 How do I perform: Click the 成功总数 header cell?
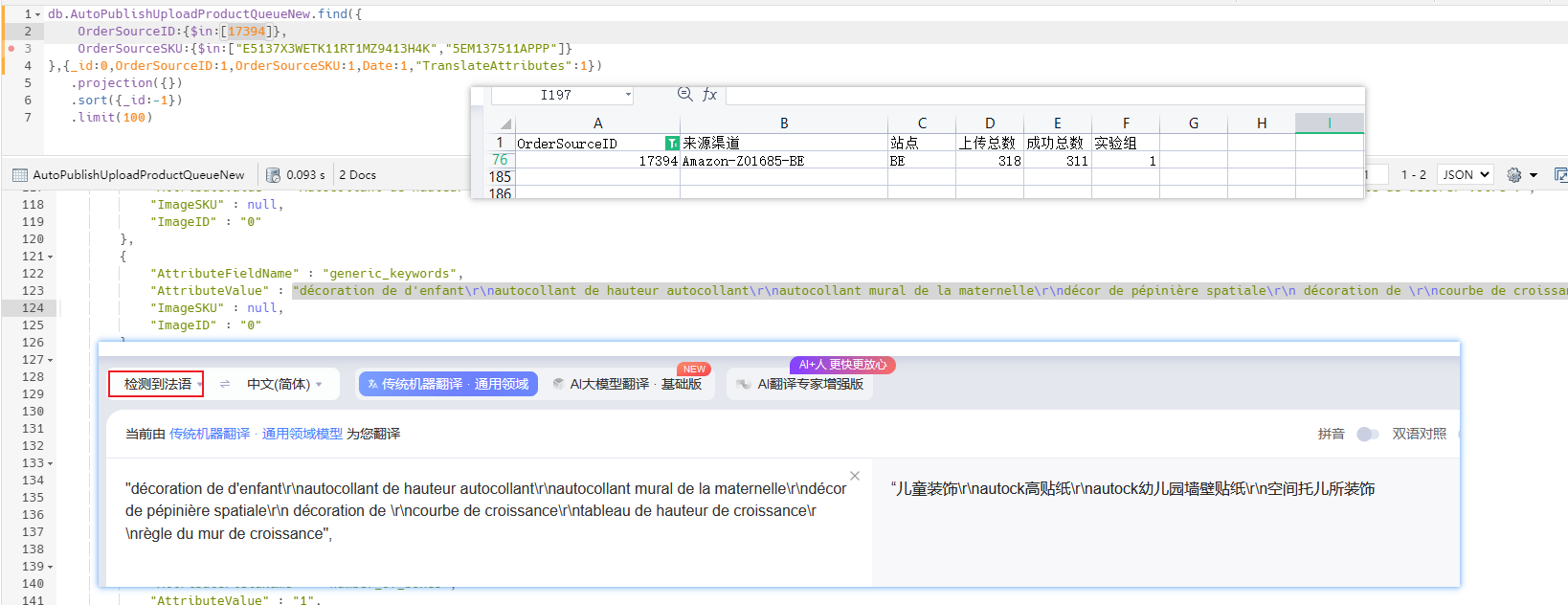[1058, 143]
